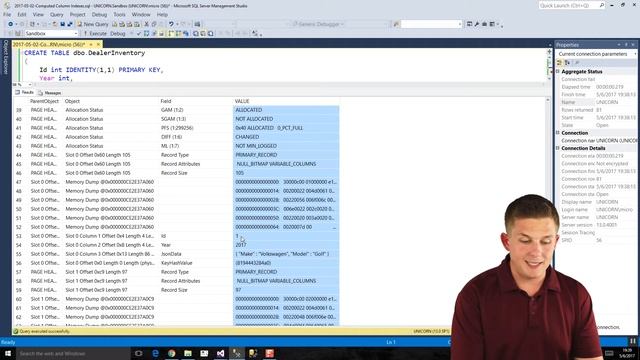Open the Help menu
Viewport: 640px width, 360px height.
pos(162,15)
